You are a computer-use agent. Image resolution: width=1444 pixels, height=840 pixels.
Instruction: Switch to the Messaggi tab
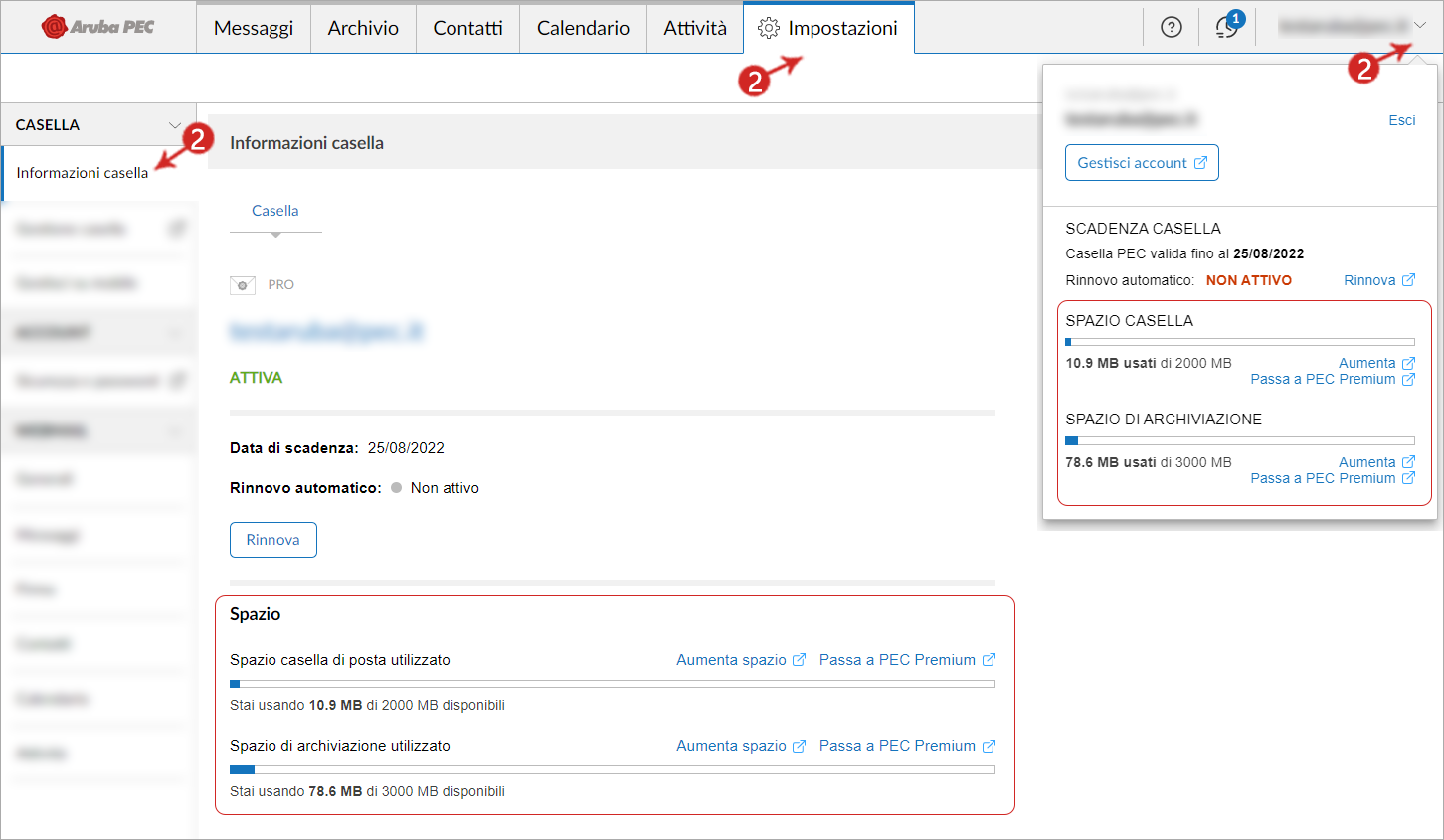253,28
